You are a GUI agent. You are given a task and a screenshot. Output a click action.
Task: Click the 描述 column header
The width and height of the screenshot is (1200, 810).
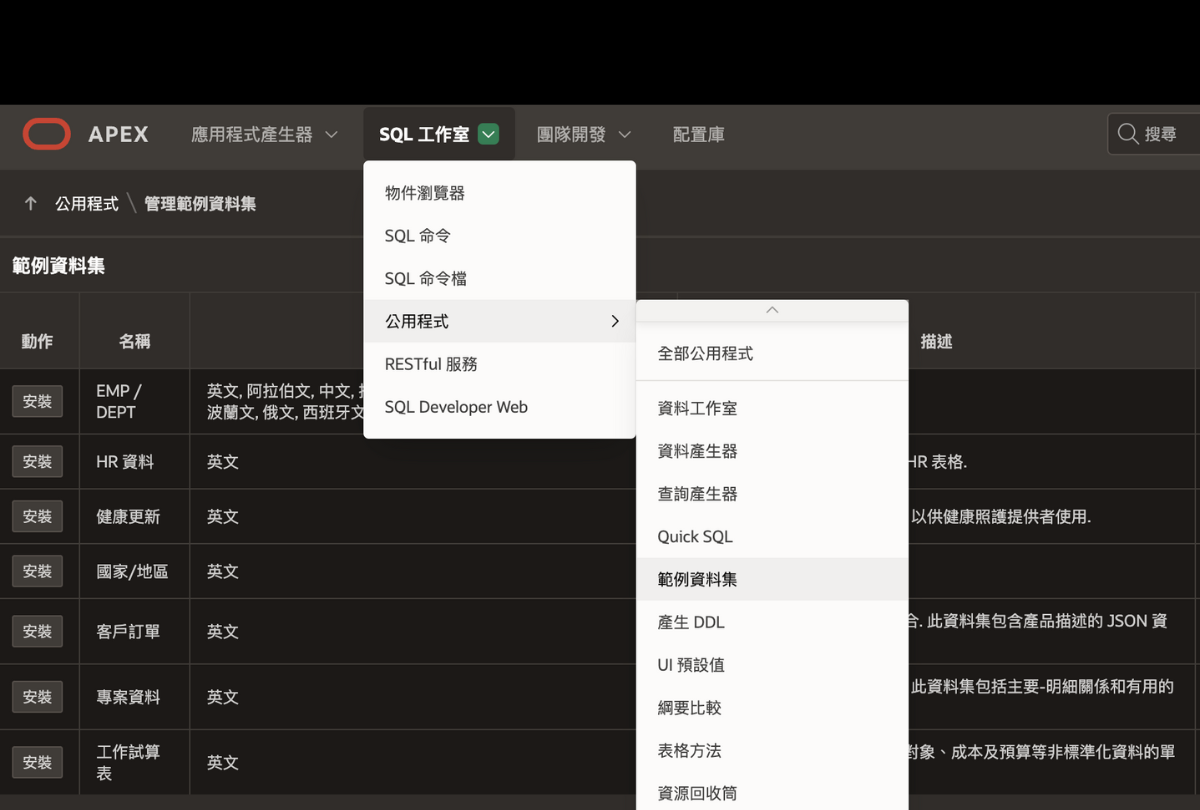936,341
